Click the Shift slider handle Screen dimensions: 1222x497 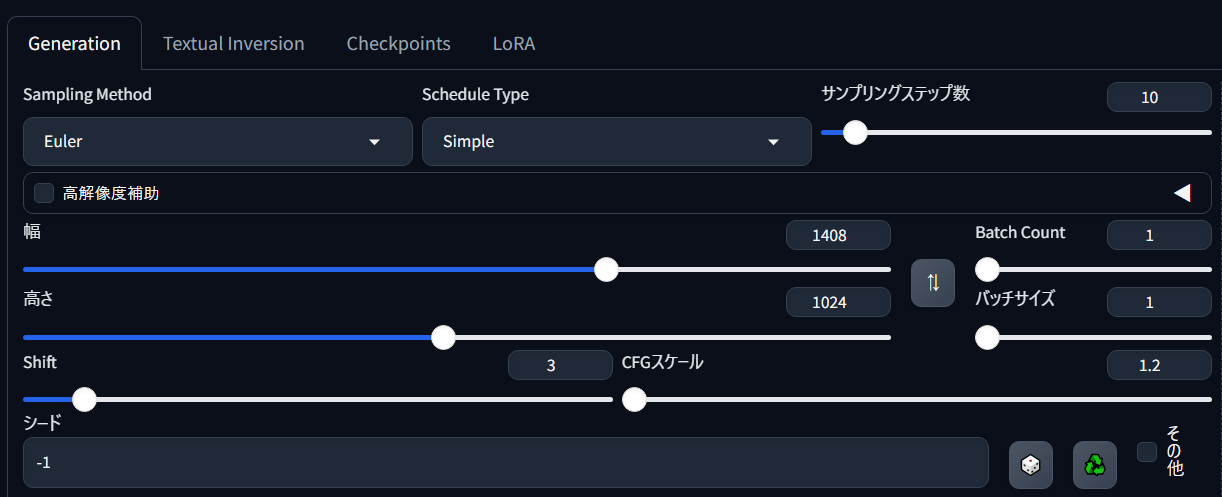point(85,400)
